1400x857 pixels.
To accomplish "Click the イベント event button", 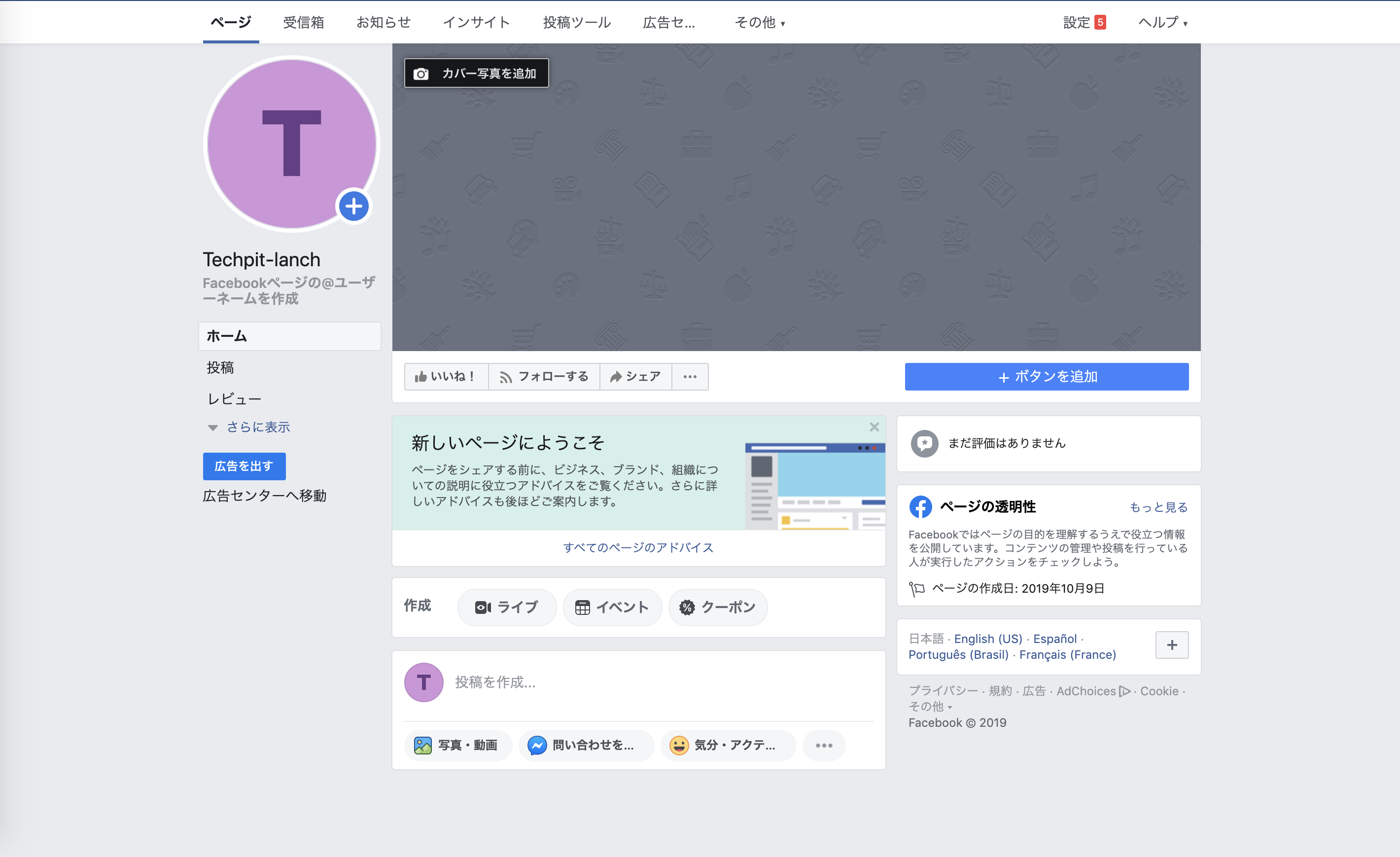I will pyautogui.click(x=612, y=607).
